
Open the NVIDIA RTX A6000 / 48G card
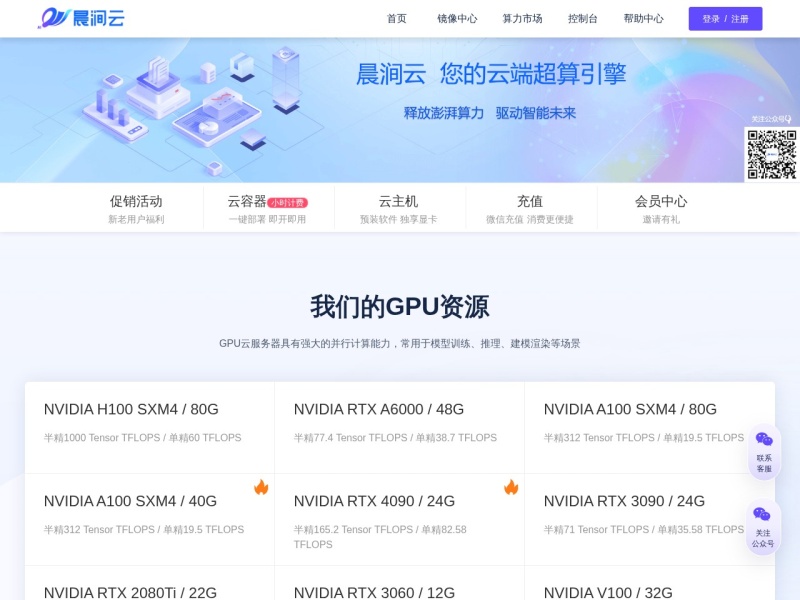tap(399, 428)
